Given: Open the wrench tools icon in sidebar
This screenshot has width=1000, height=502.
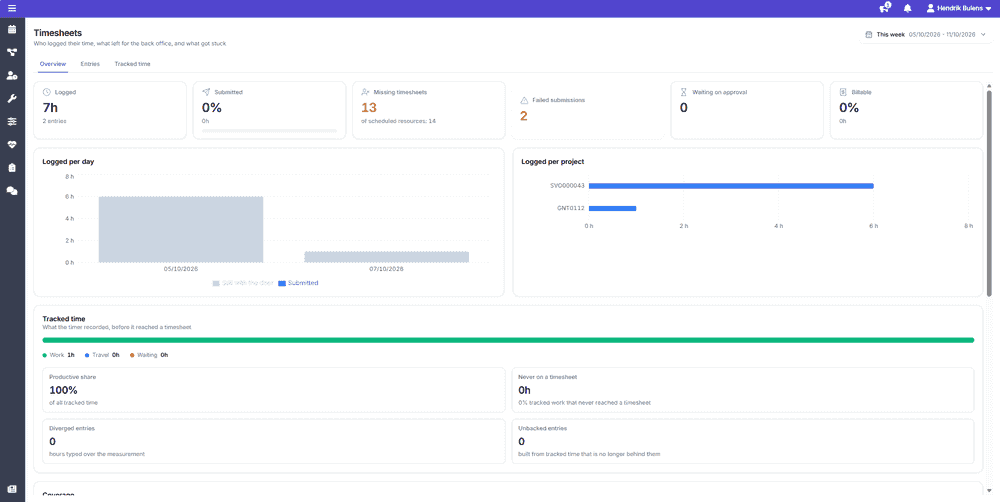Looking at the screenshot, I should click(11, 98).
